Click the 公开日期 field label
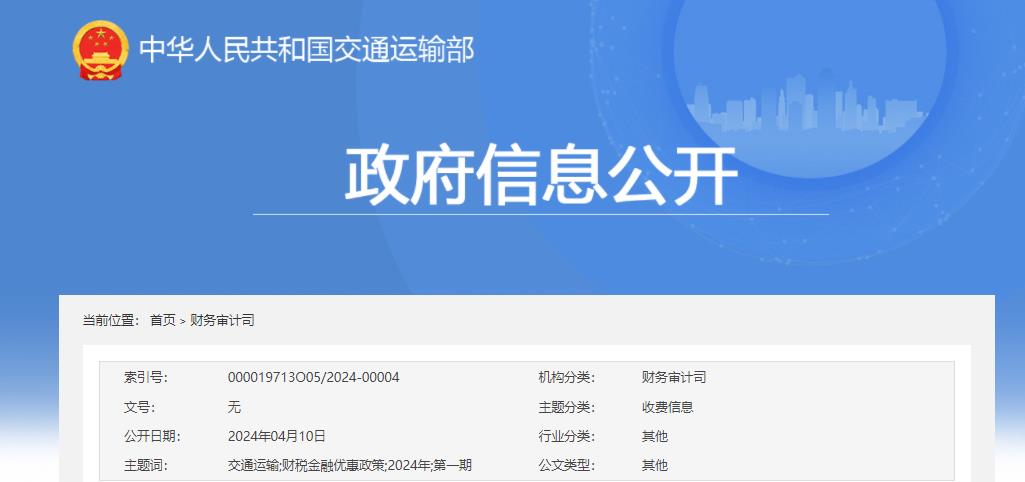This screenshot has width=1025, height=482. (151, 436)
